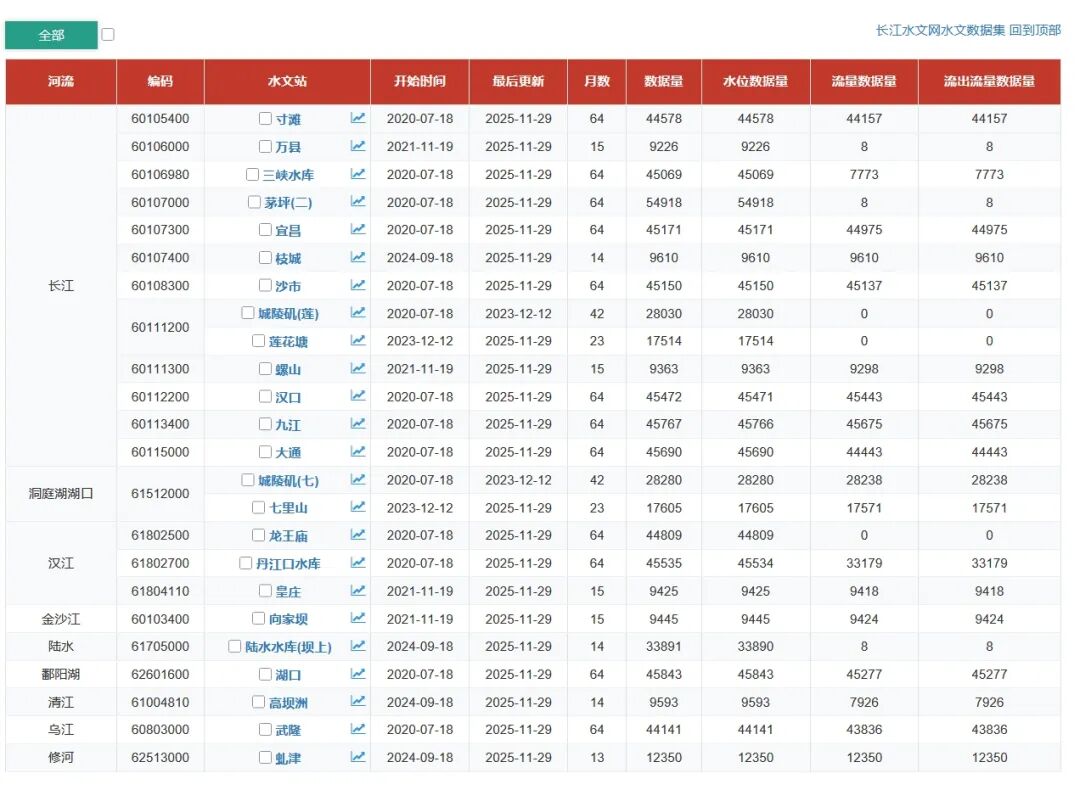1080x790 pixels.
Task: Open the chart icon for 宜昌 station
Action: [357, 229]
